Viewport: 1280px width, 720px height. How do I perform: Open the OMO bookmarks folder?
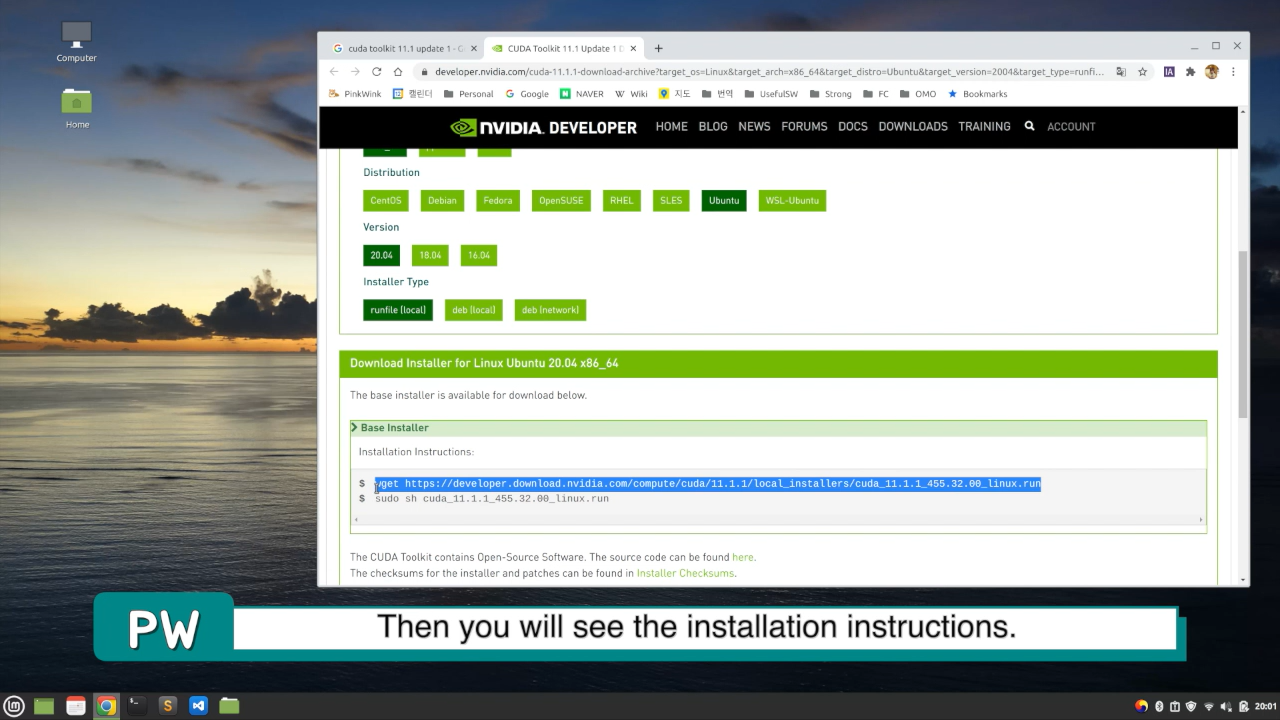(918, 94)
